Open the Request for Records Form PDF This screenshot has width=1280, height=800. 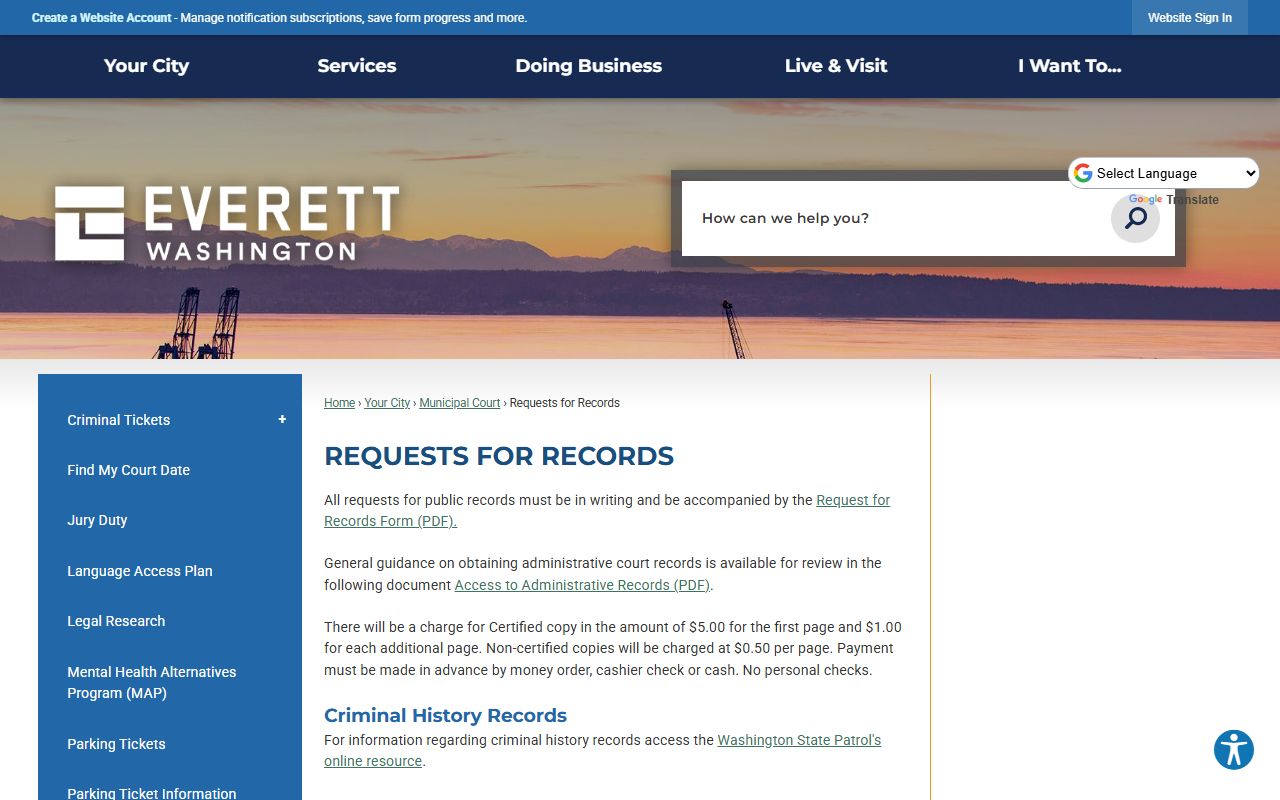607,510
